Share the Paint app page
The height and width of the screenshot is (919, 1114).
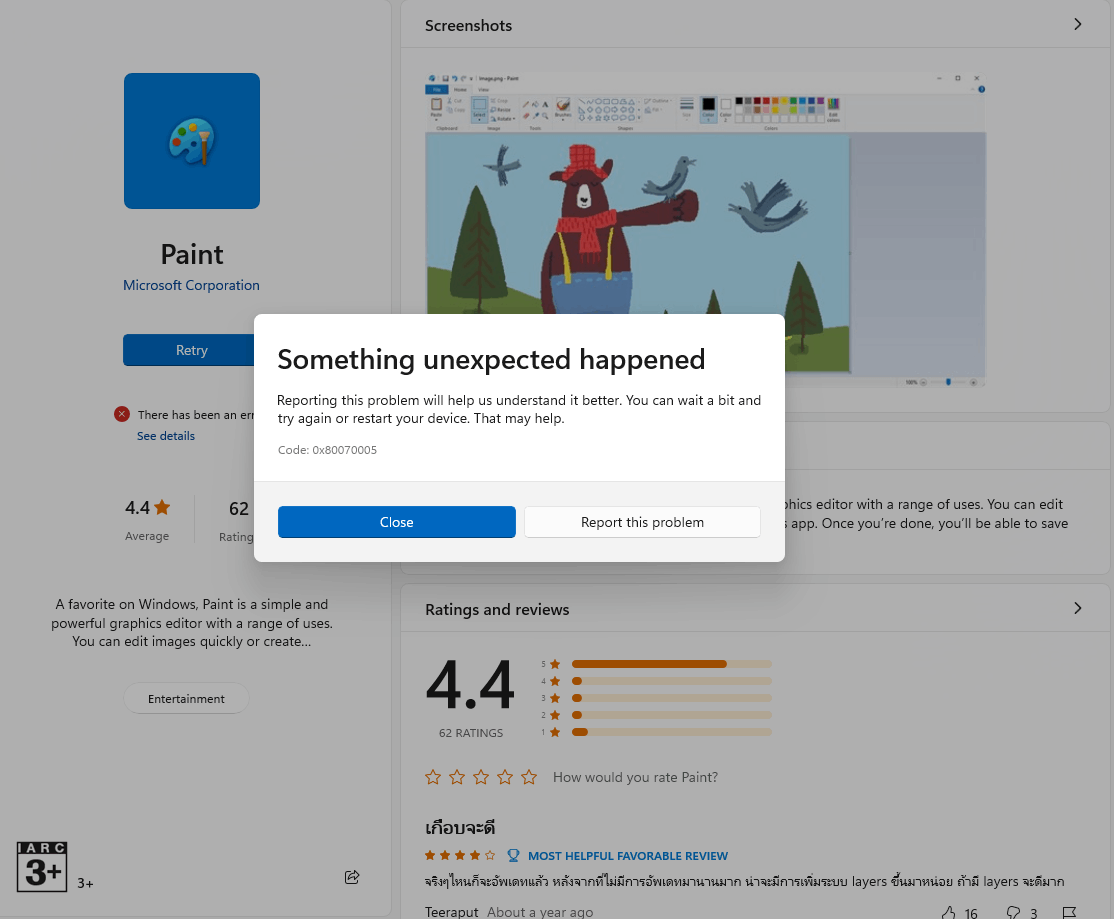click(352, 877)
